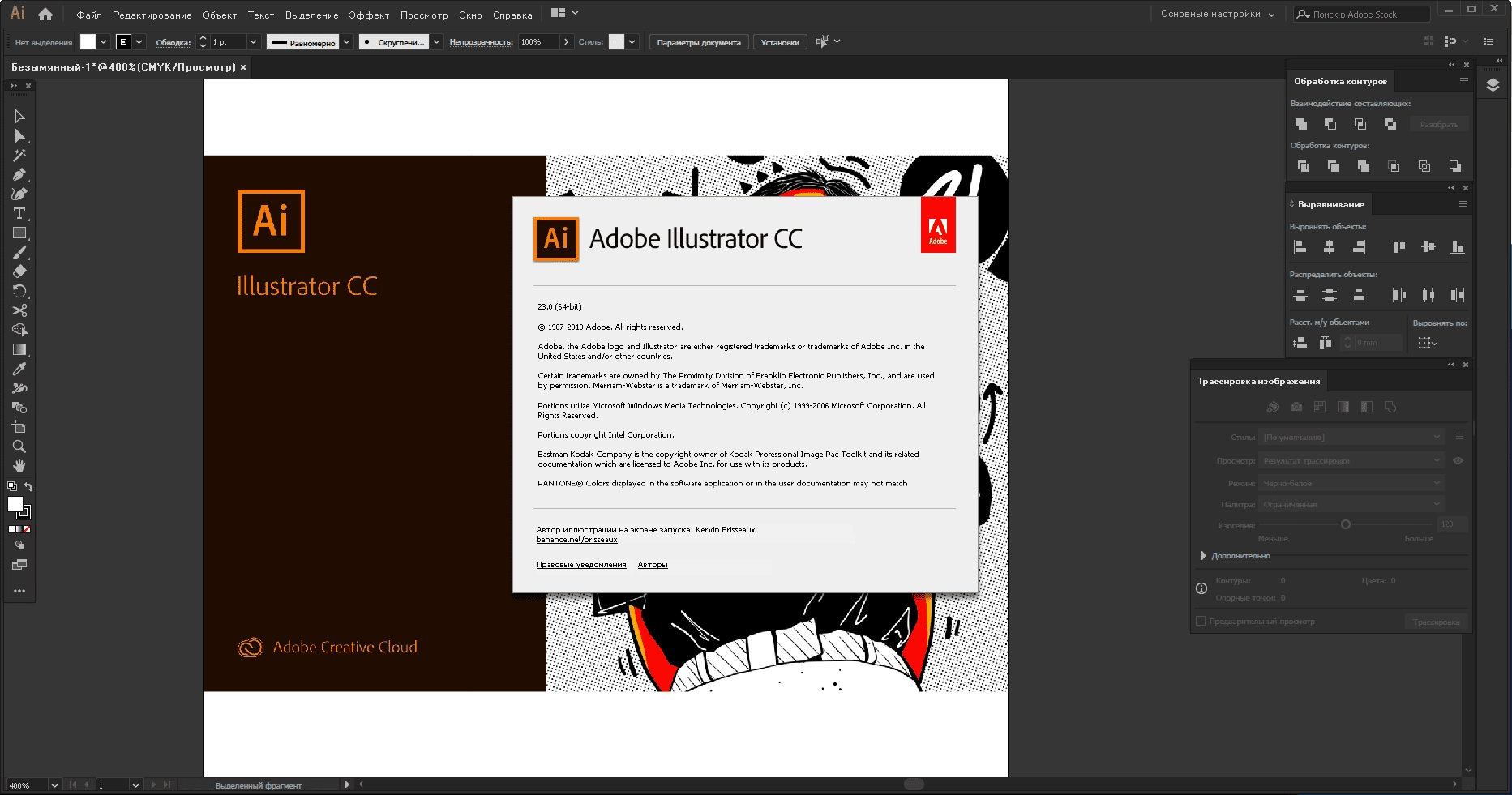Select the Rotate tool
The width and height of the screenshot is (1512, 795).
point(19,291)
